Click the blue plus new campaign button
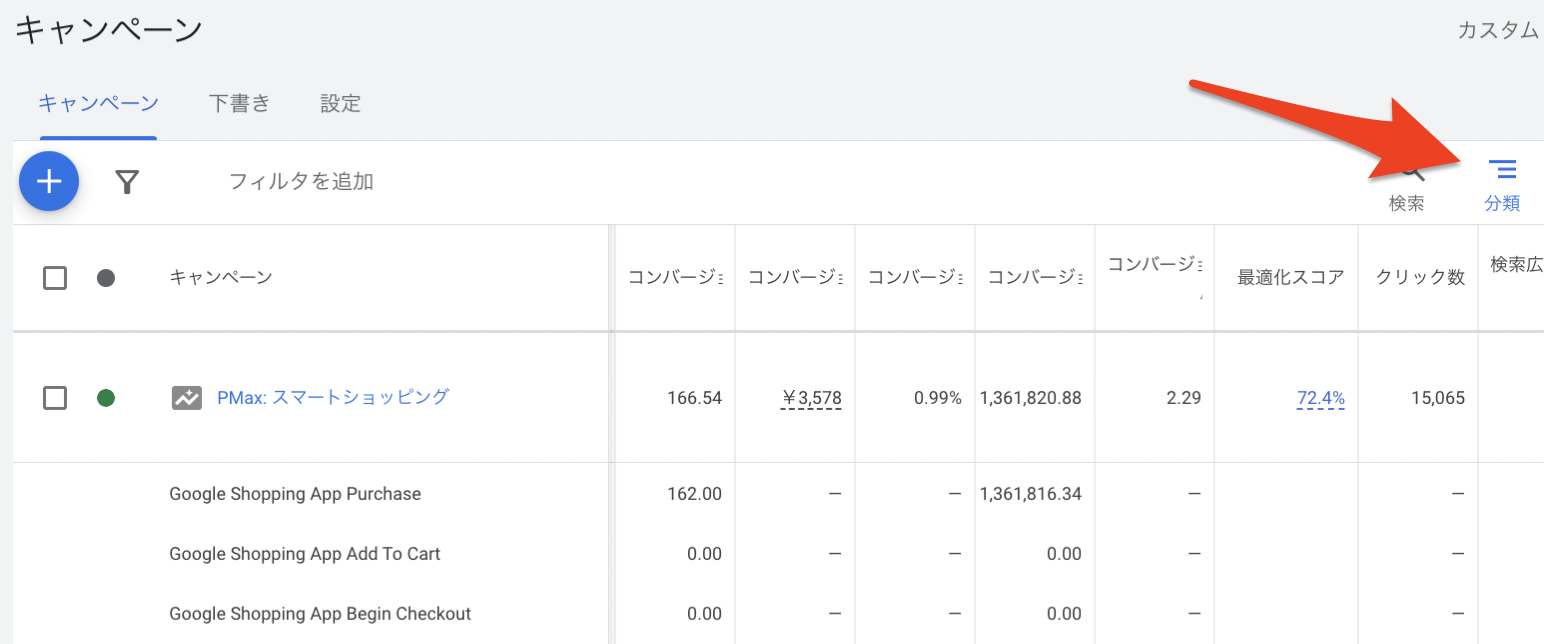1544x644 pixels. coord(49,181)
